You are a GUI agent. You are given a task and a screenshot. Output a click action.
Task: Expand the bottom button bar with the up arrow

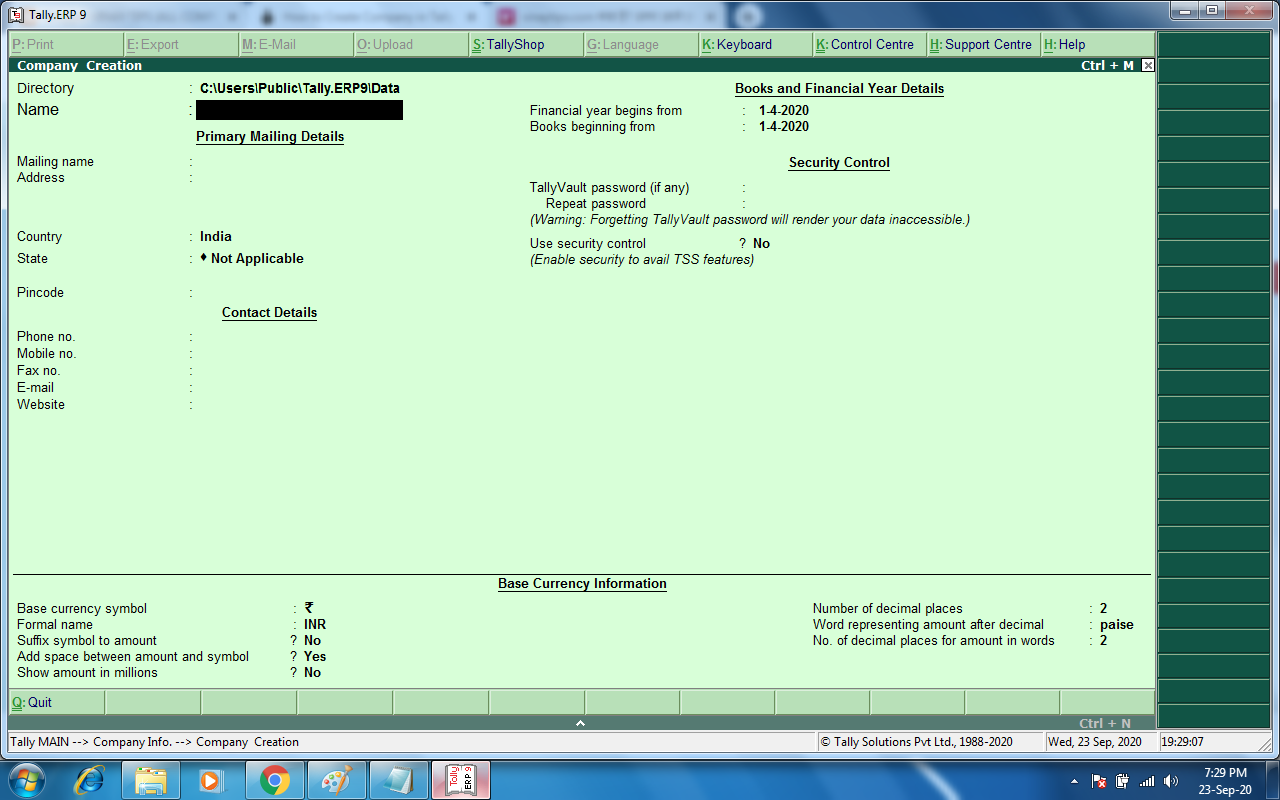581,722
